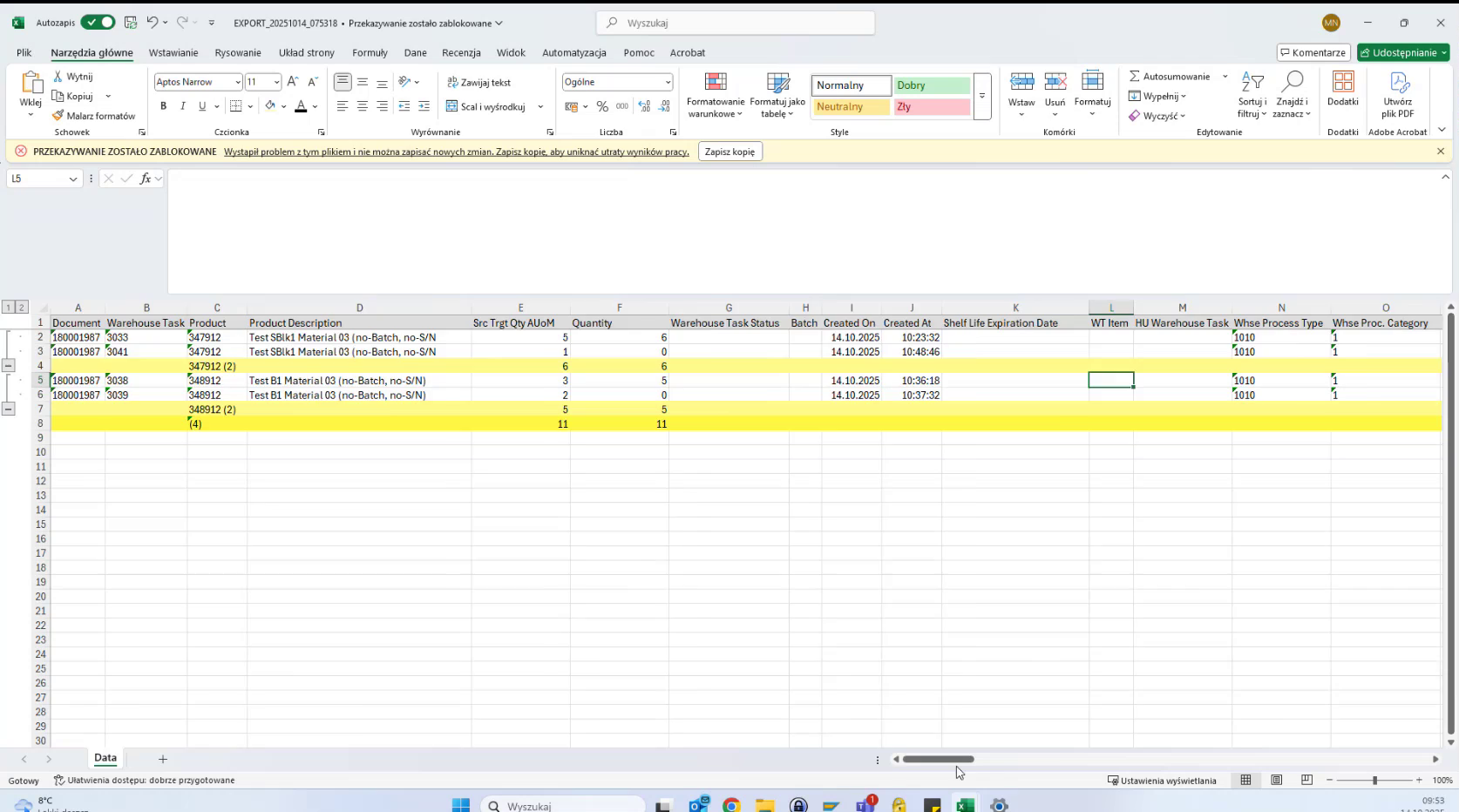The width and height of the screenshot is (1459, 812).
Task: Open the blocked file warning link
Action: [x=457, y=151]
